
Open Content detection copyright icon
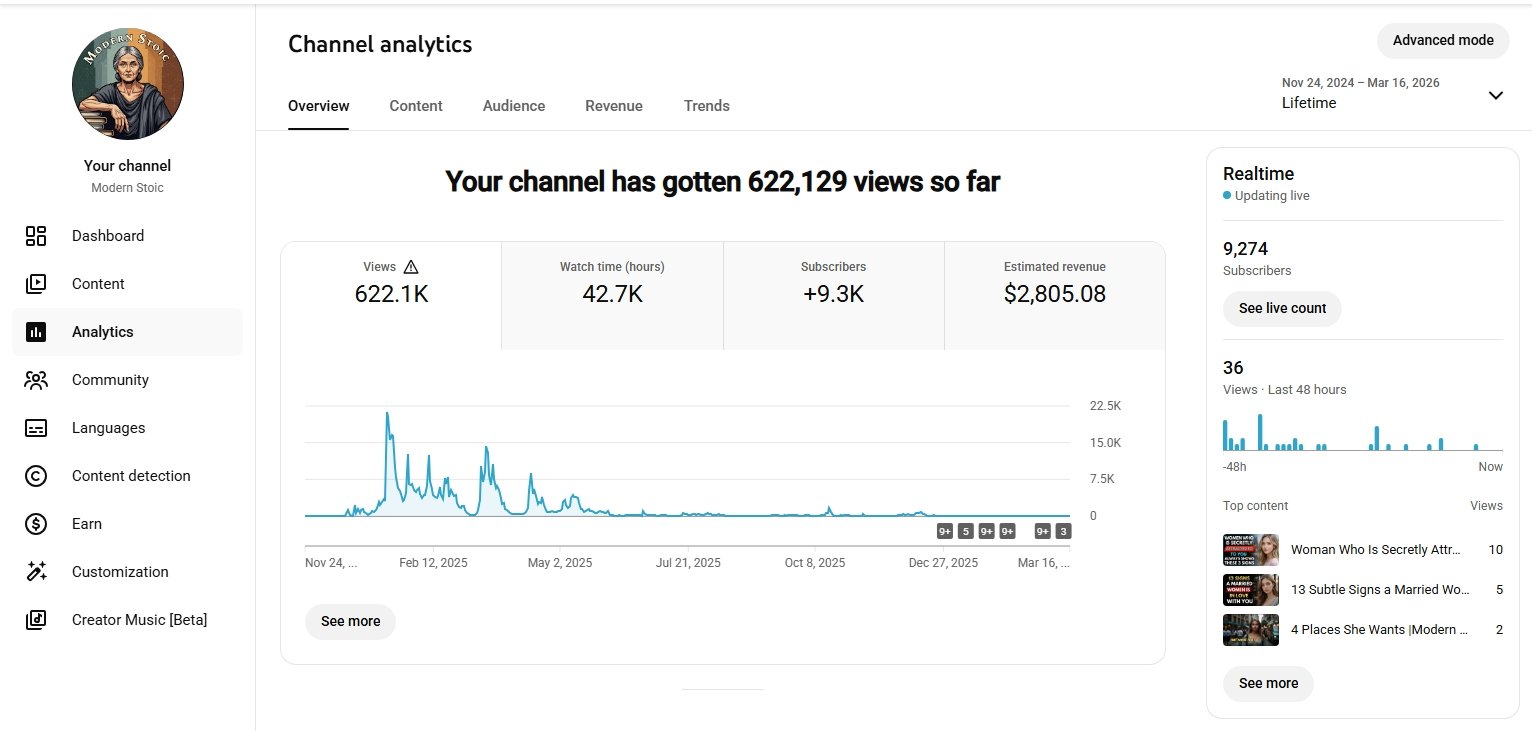(36, 476)
